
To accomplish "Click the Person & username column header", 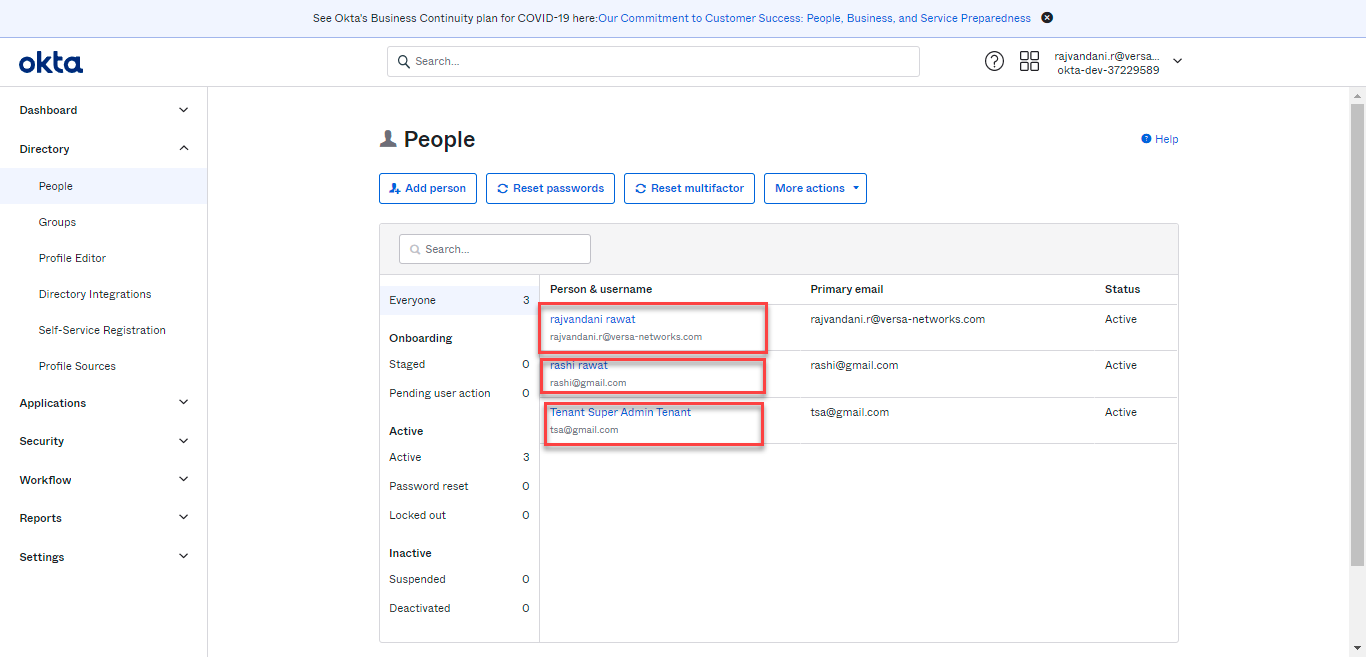I will click(x=601, y=289).
